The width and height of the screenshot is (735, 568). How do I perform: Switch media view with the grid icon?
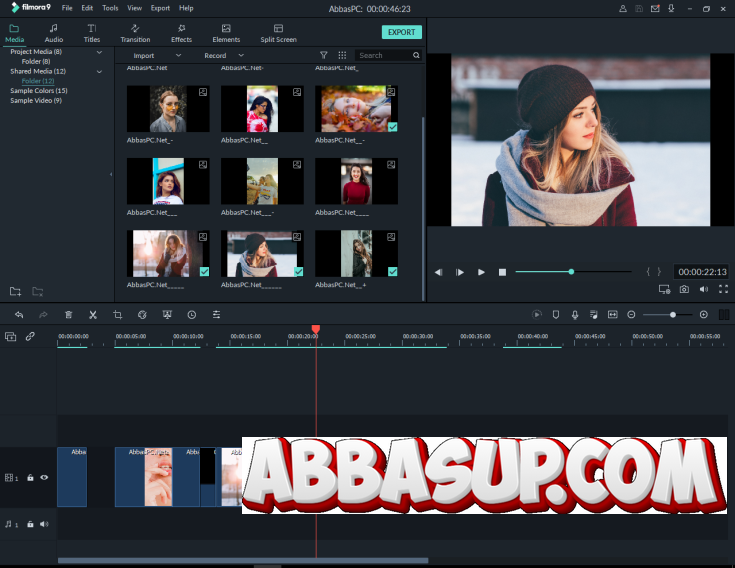(342, 55)
